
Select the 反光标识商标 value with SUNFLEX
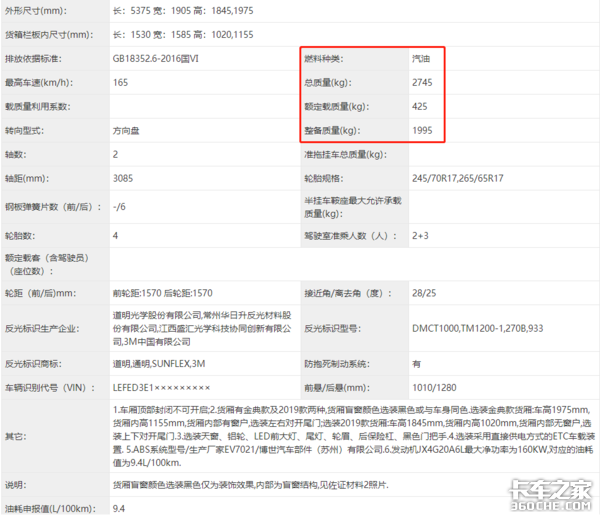160,363
